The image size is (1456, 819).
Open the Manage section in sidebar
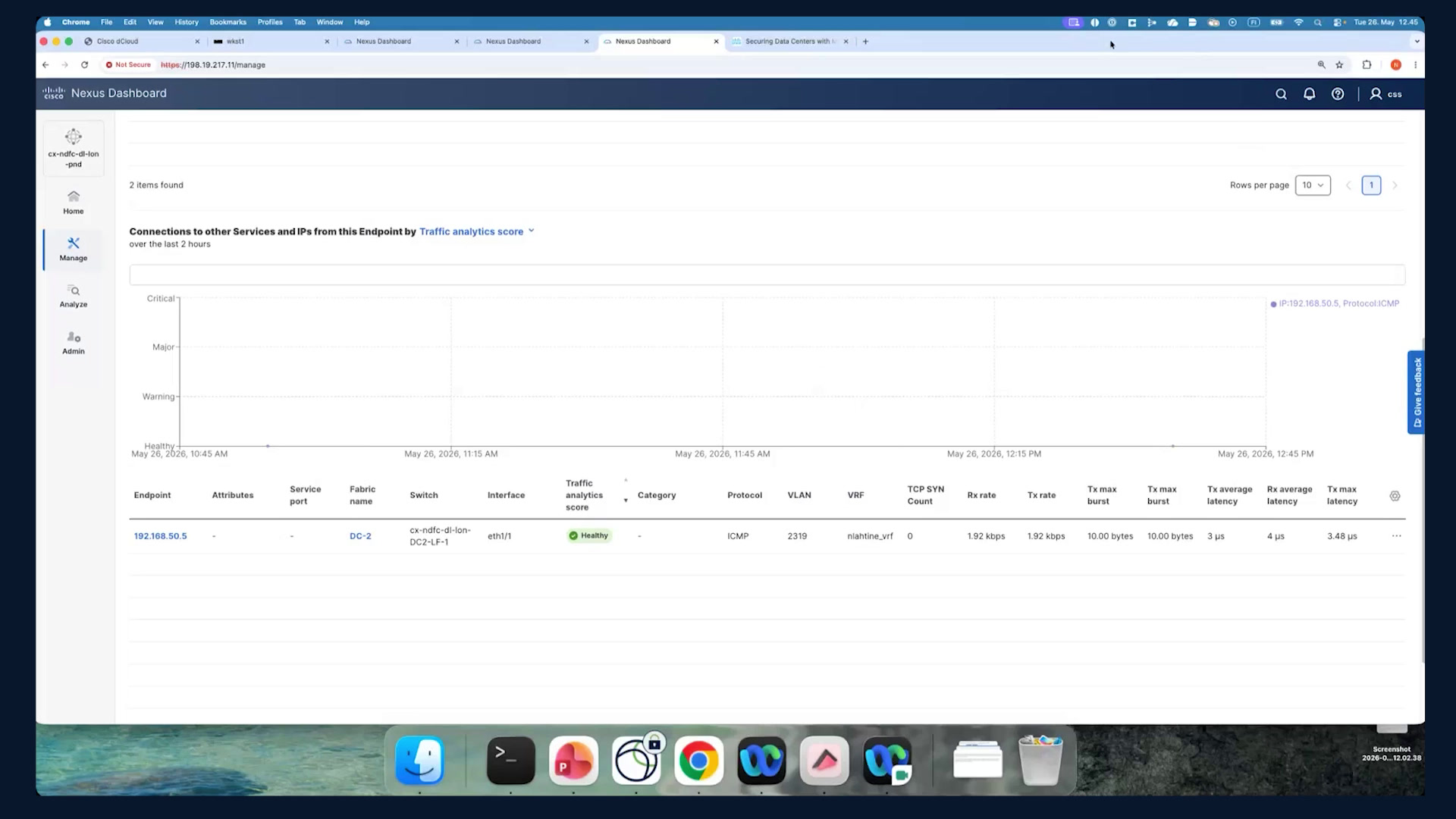coord(74,249)
